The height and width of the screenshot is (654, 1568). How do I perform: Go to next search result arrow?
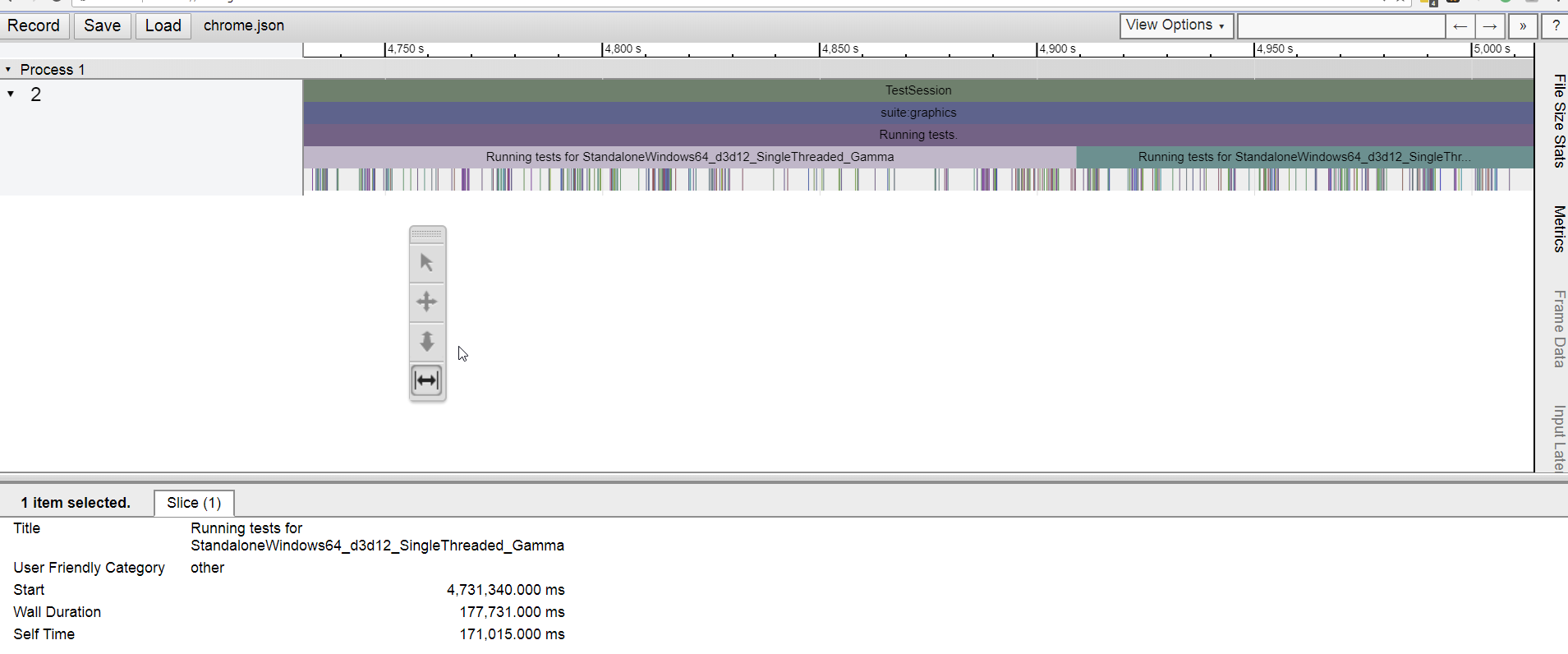coord(1490,26)
